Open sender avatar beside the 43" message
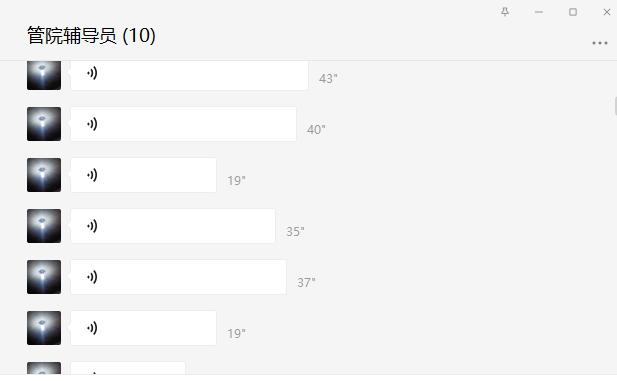This screenshot has height=381, width=617. tap(44, 75)
